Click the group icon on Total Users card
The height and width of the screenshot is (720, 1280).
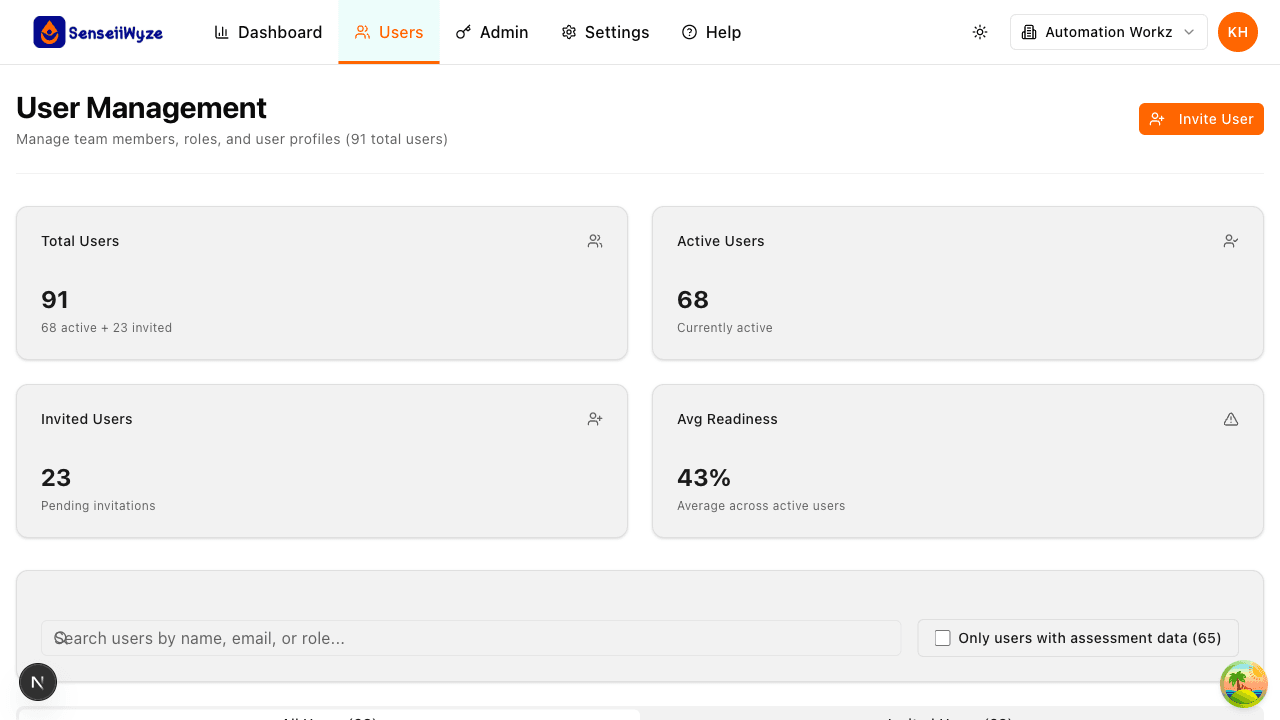click(594, 241)
